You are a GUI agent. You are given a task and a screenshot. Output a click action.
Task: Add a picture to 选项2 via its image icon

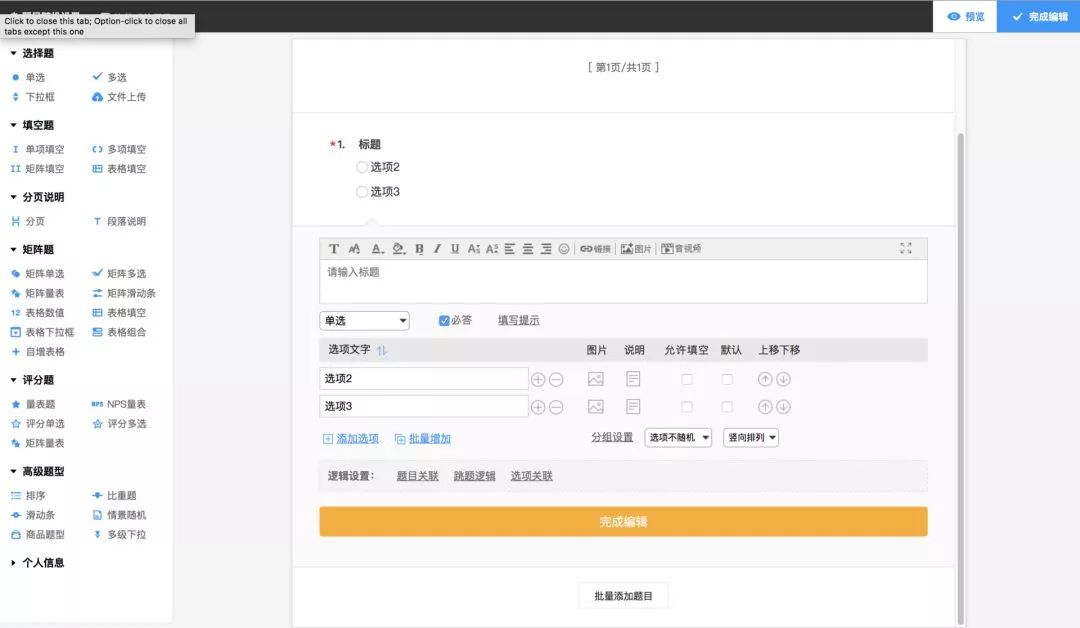tap(595, 378)
